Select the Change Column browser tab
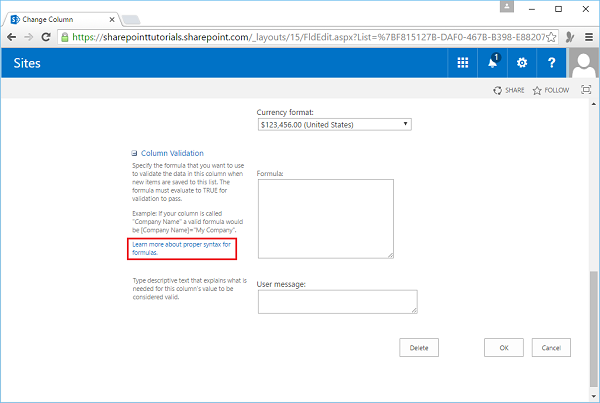This screenshot has width=600, height=403. [60, 13]
